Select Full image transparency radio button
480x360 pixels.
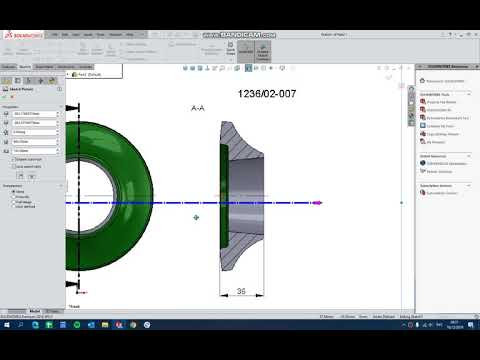point(14,202)
